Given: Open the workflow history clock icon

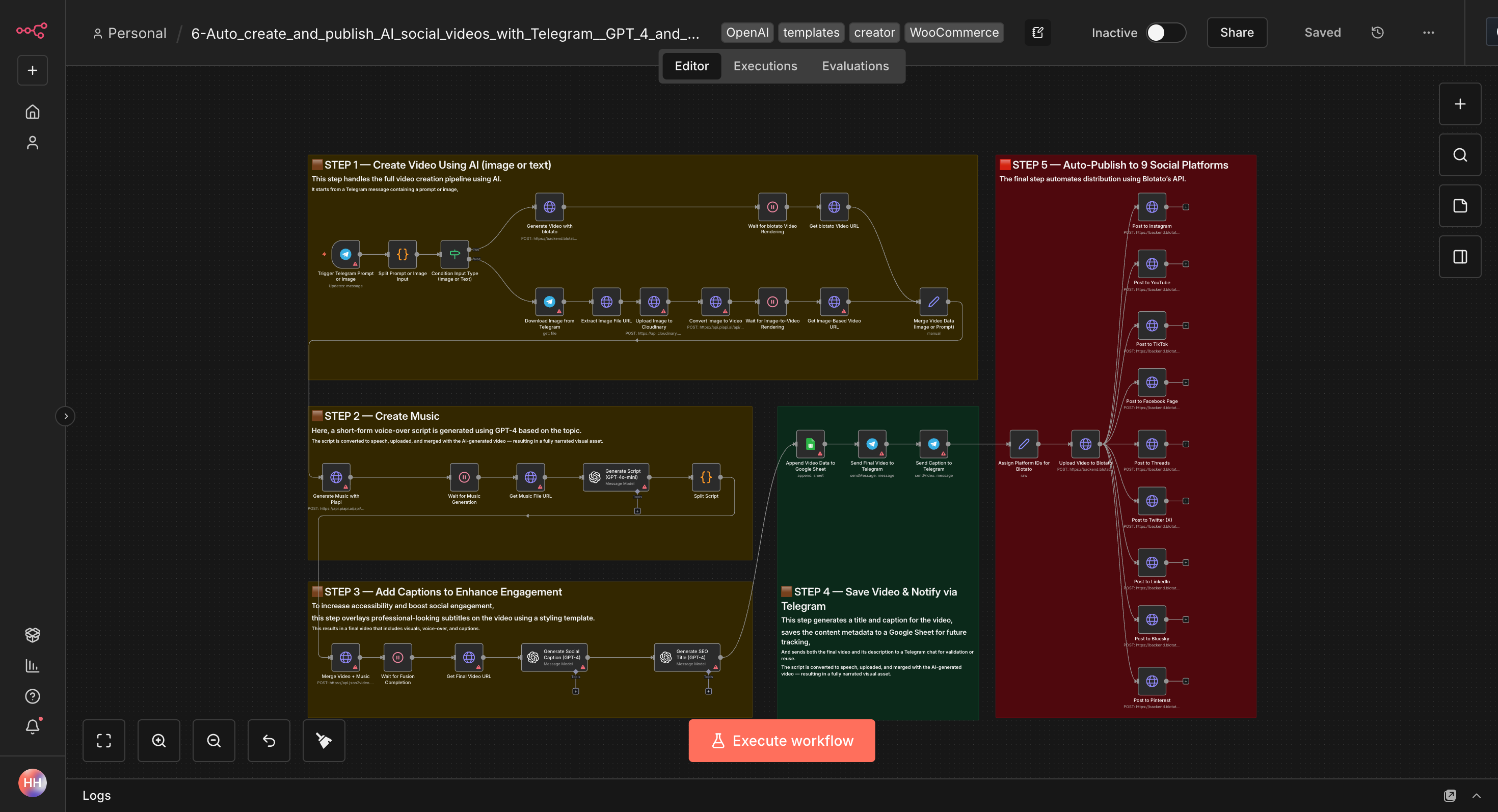Looking at the screenshot, I should click(x=1377, y=33).
